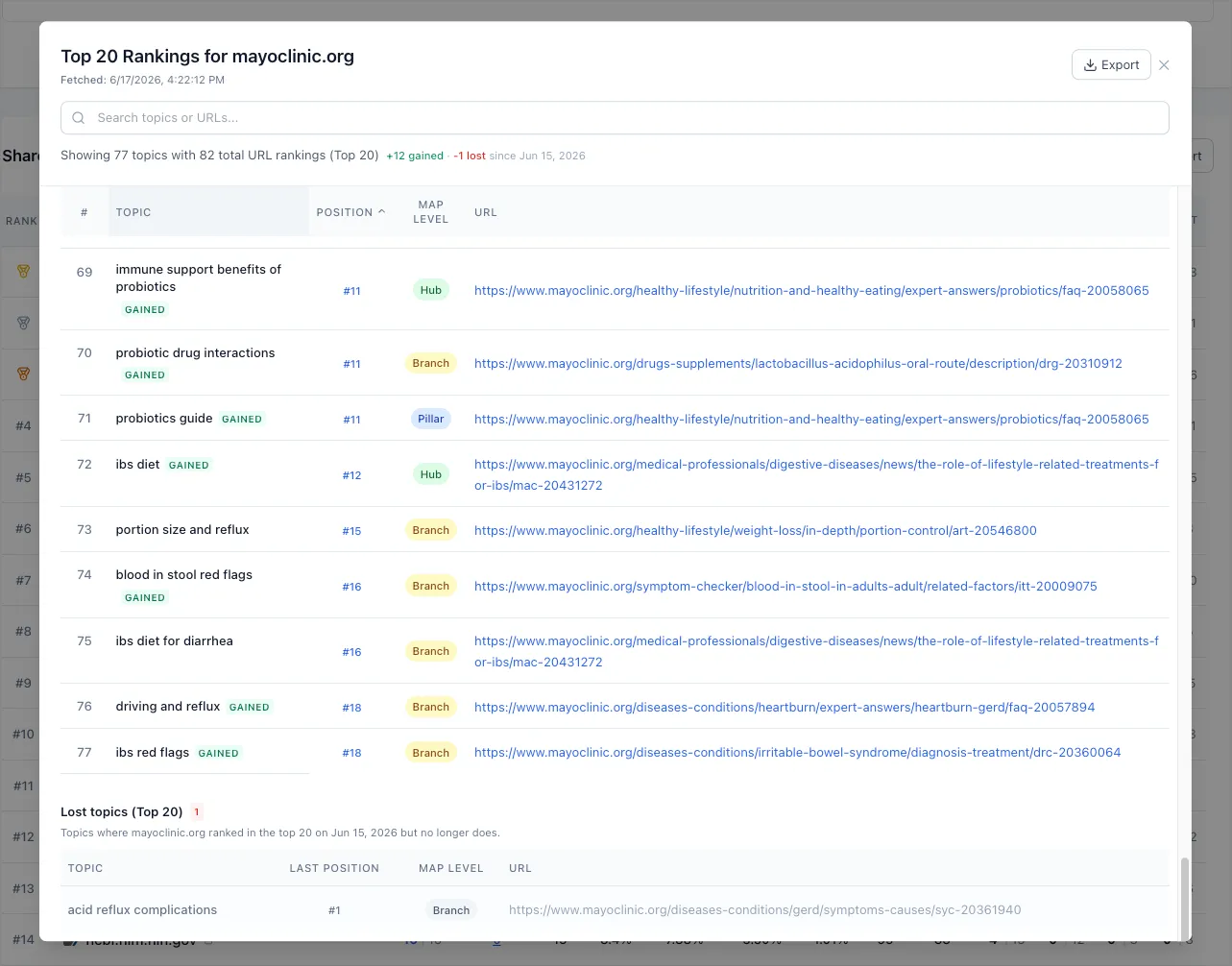Click the GAINED tag on driving and reflux
This screenshot has height=966, width=1232.
[x=250, y=707]
